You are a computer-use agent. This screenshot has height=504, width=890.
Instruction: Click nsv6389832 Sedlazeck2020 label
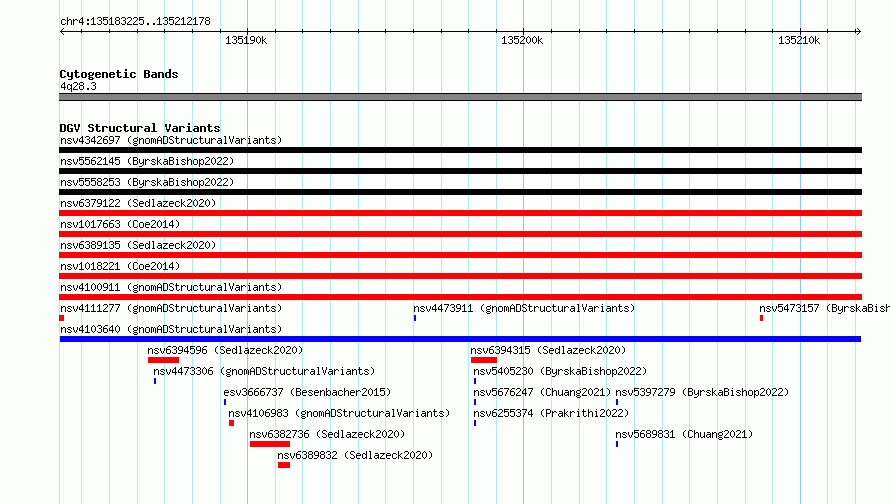[355, 455]
